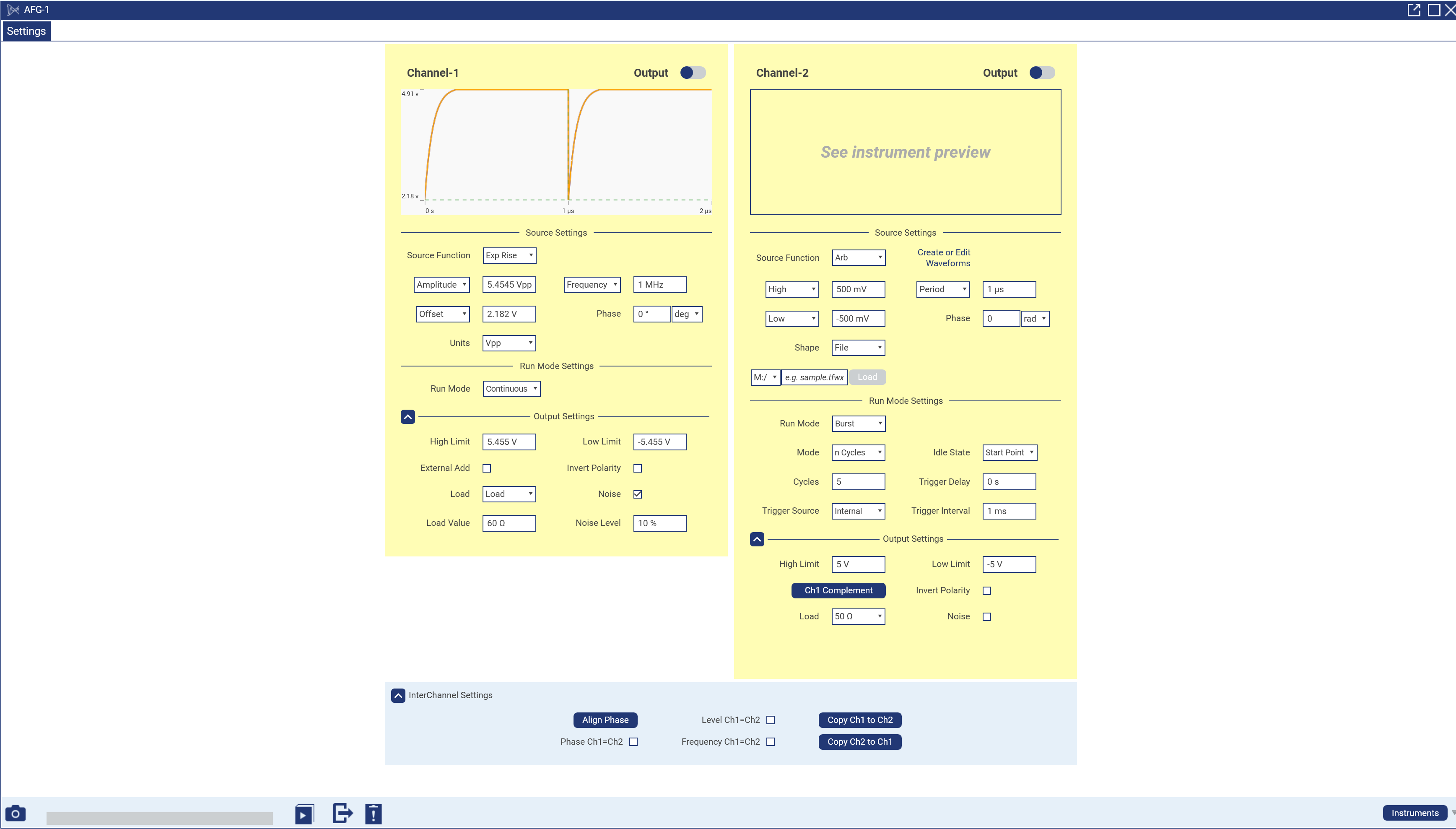Screen dimensions: 1456x829
Task: Click Copy Ch1 to Ch2 button
Action: 859,720
